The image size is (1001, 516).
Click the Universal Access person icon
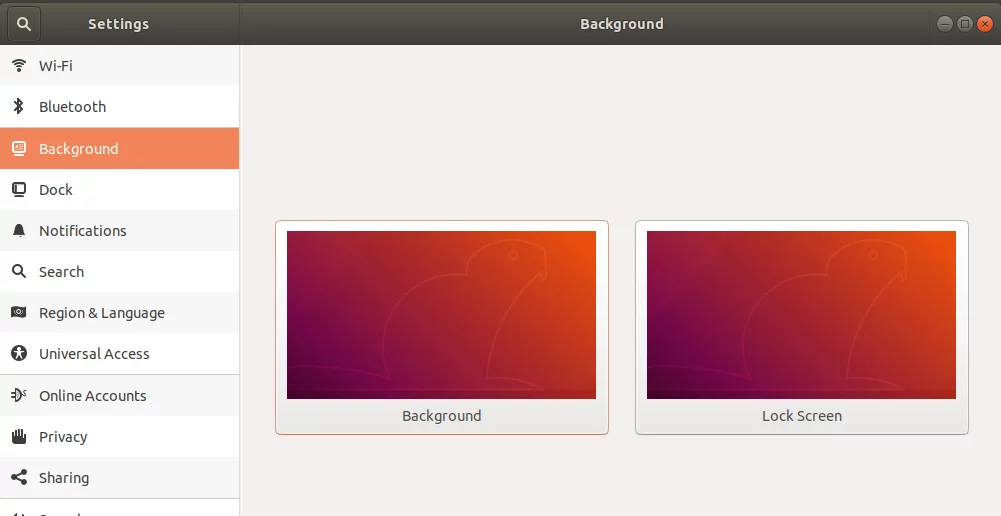coord(19,353)
